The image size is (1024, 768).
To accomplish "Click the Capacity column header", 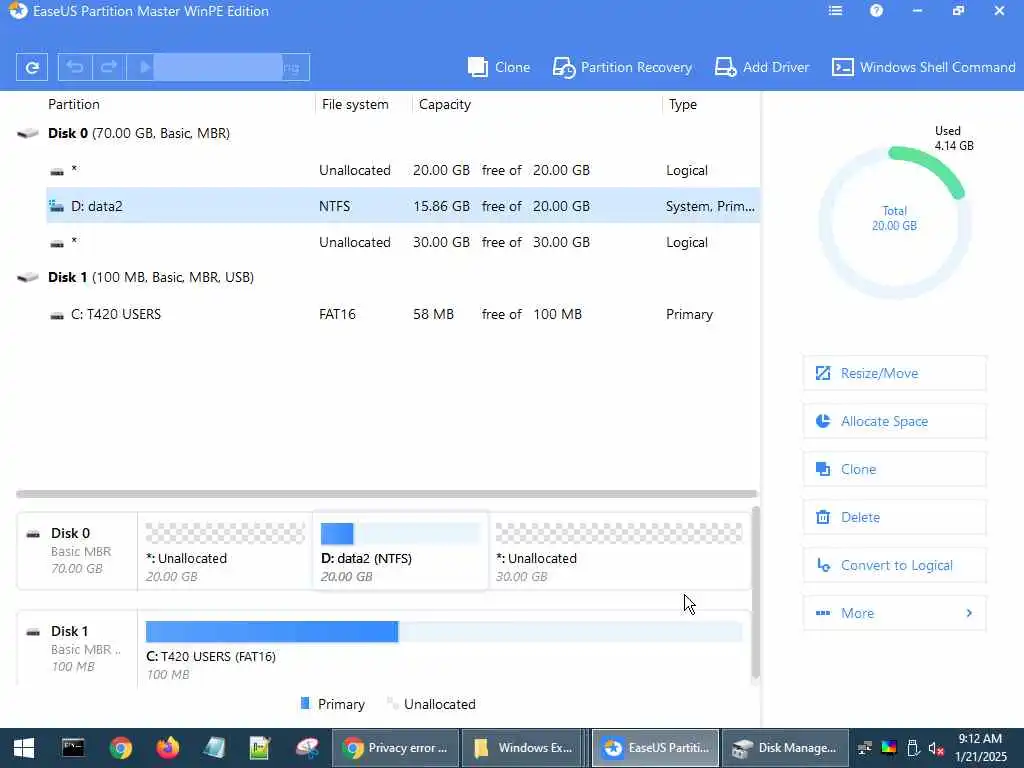I will pyautogui.click(x=445, y=104).
